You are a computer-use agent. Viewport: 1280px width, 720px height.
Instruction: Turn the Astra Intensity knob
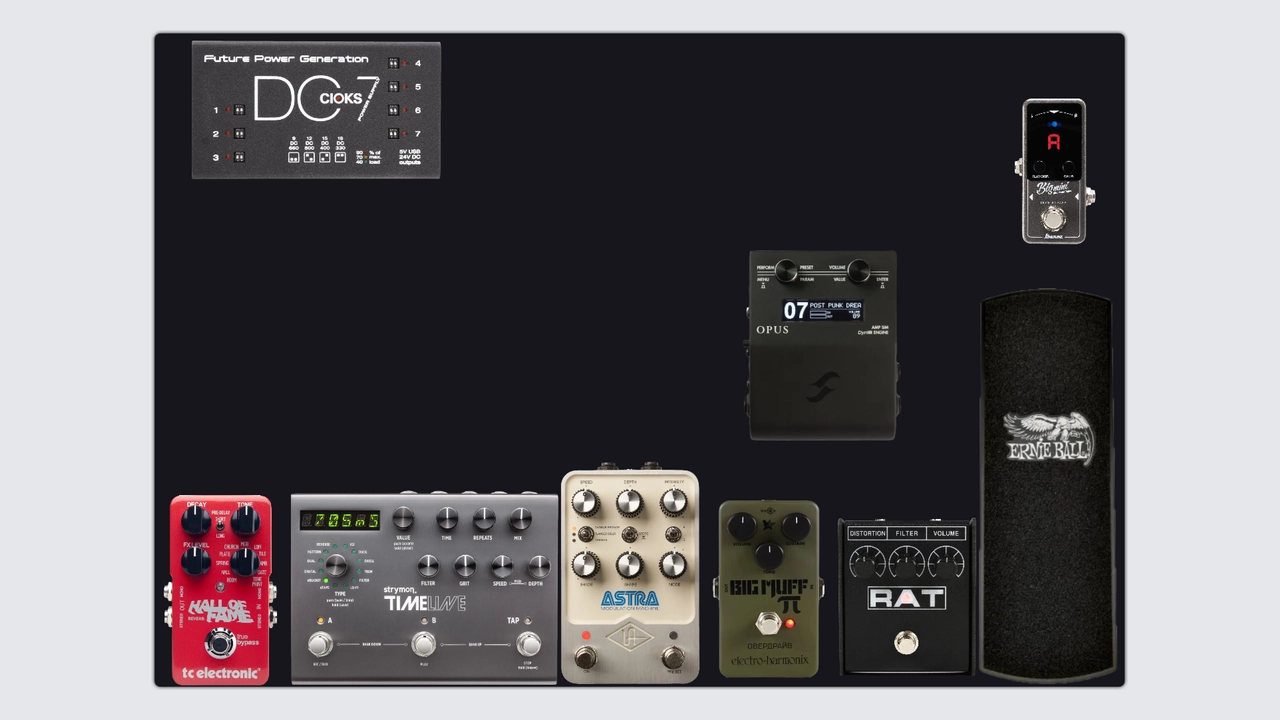pyautogui.click(x=674, y=501)
